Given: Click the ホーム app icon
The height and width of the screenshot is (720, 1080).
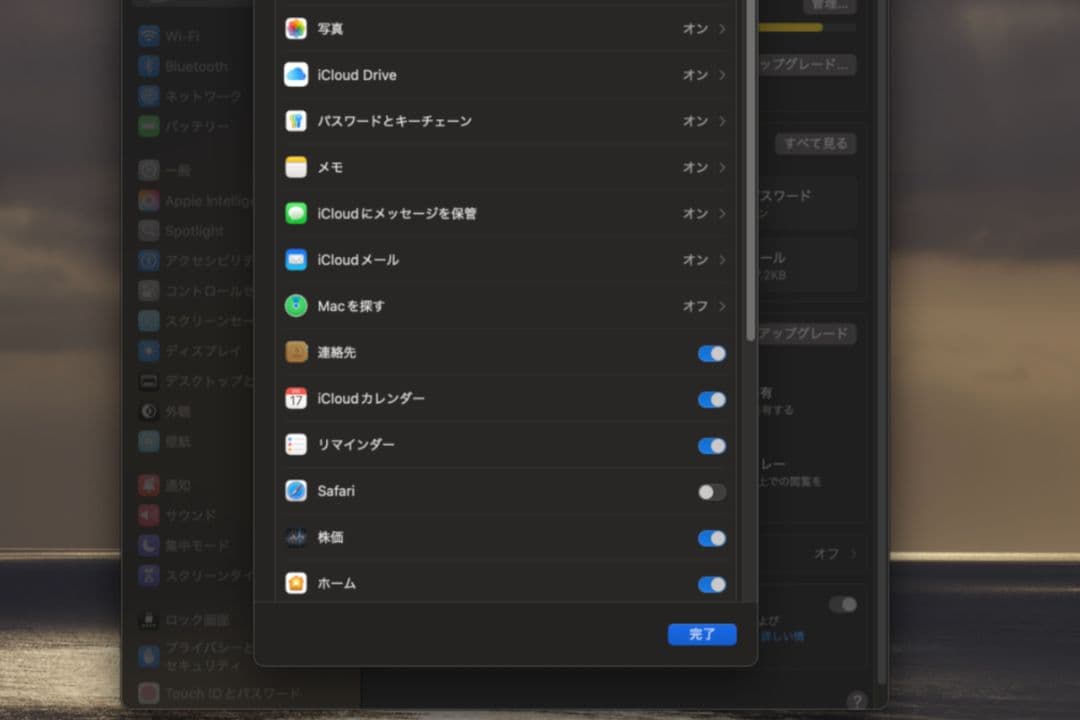Looking at the screenshot, I should (296, 584).
